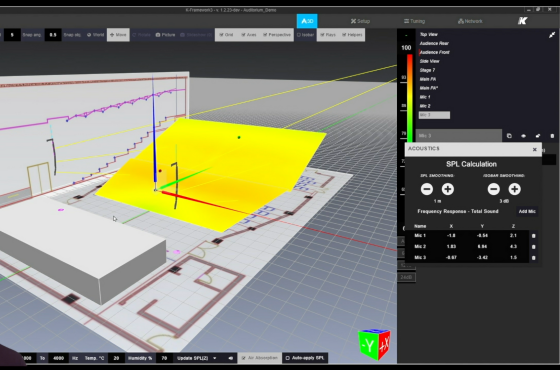Image resolution: width=560 pixels, height=370 pixels.
Task: Increase Isobar smoothing with plus button
Action: pyautogui.click(x=514, y=189)
